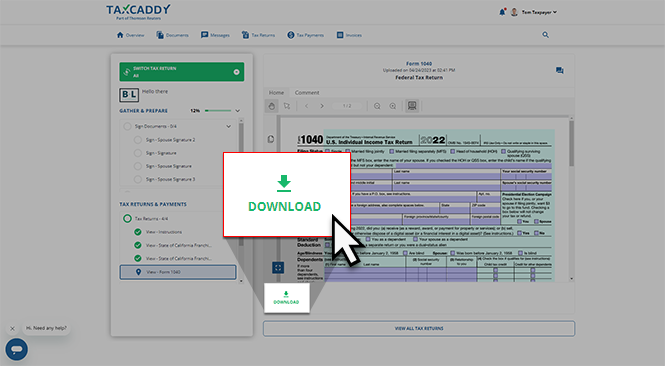Open the Tax Returns section
665x366 pixels.
pos(258,35)
